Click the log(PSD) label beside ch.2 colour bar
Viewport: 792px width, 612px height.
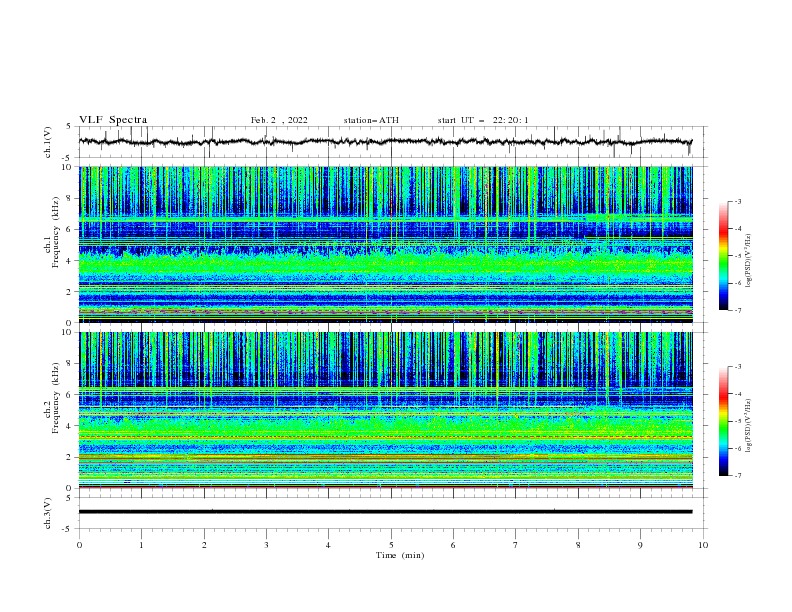pos(748,426)
